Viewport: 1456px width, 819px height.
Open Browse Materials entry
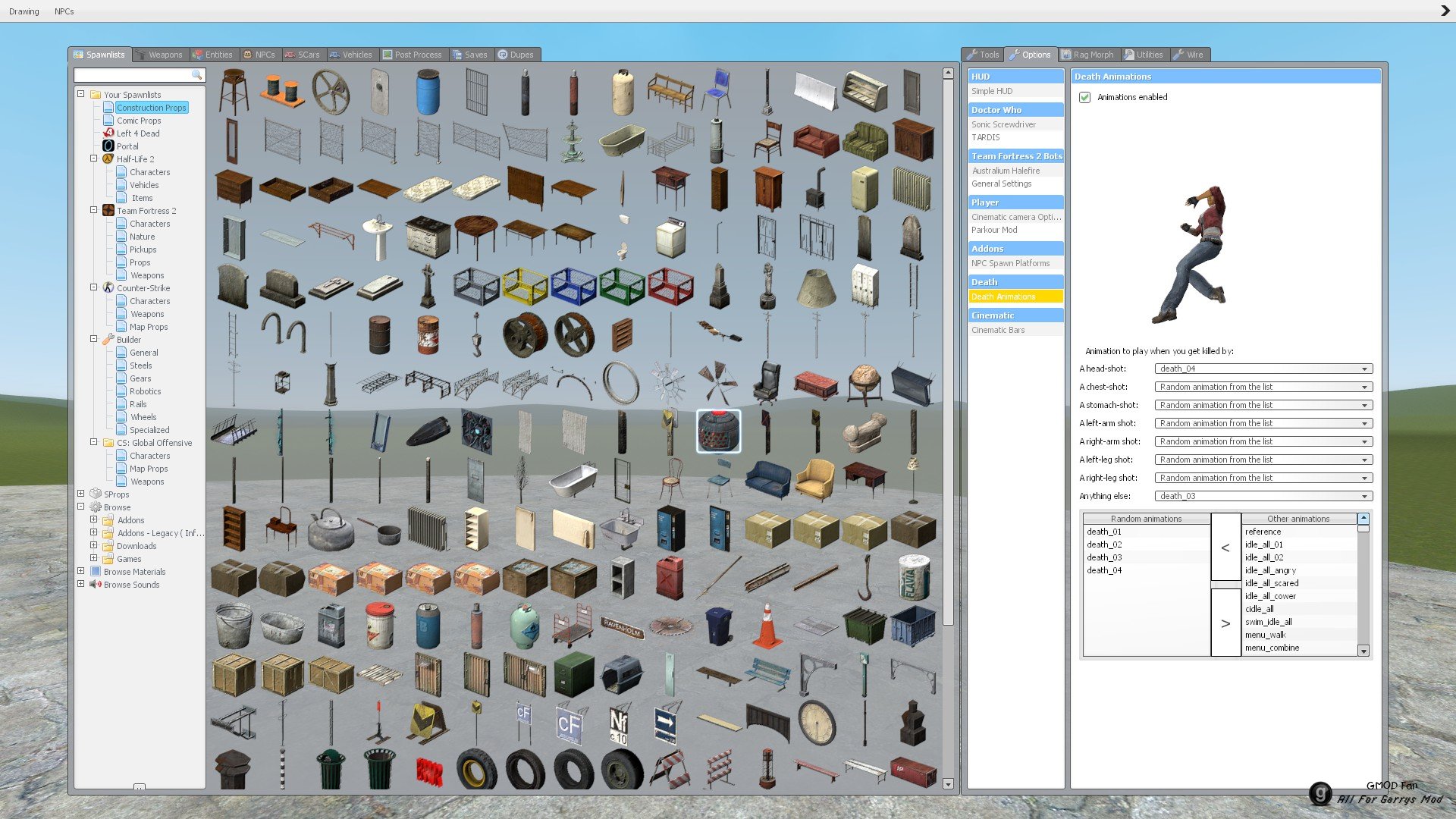(134, 572)
